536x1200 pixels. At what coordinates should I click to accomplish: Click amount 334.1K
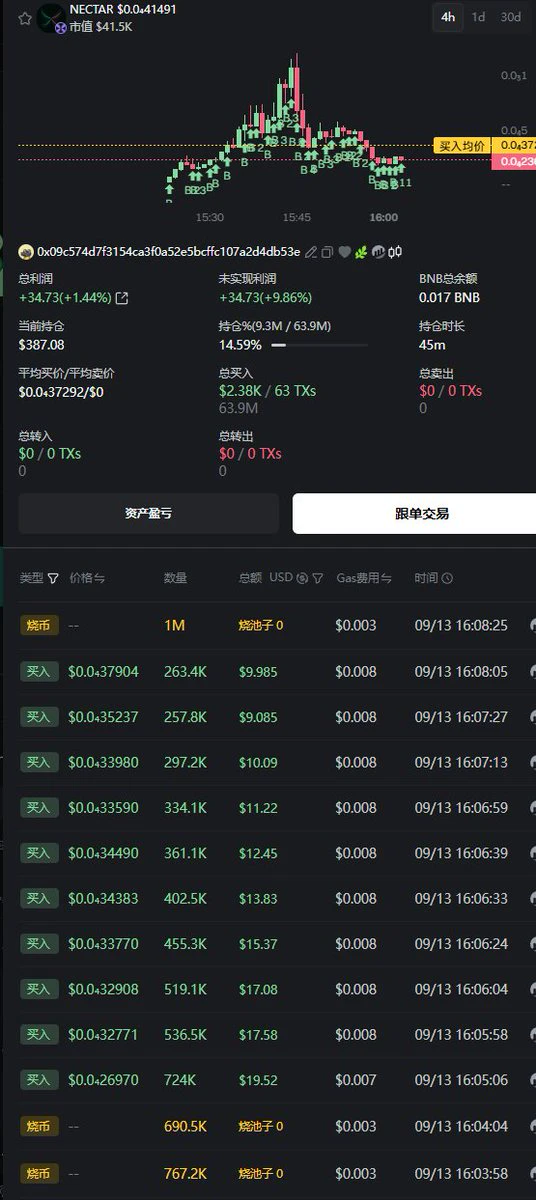[x=184, y=808]
